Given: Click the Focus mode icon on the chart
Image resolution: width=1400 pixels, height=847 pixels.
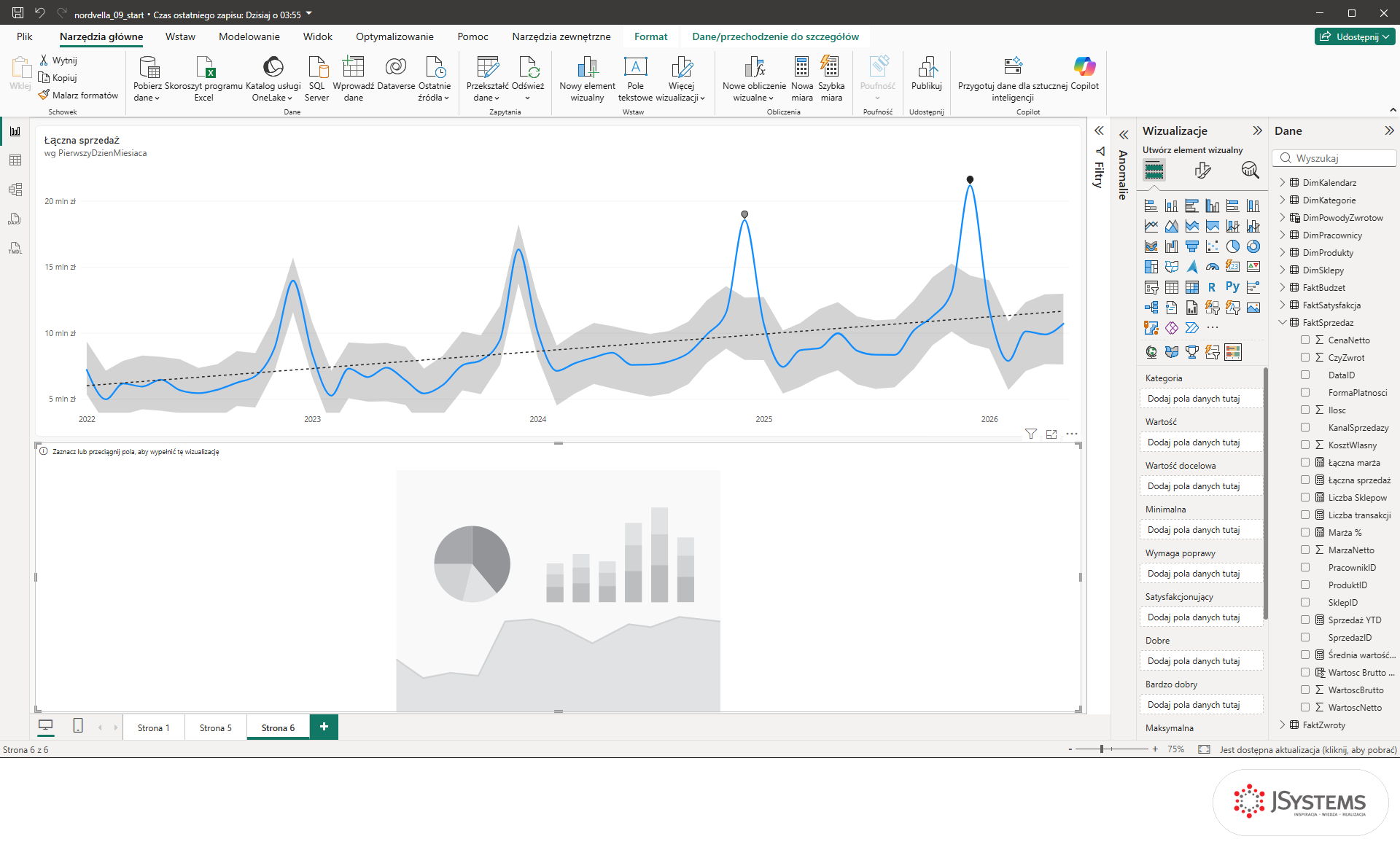Looking at the screenshot, I should tap(1051, 434).
